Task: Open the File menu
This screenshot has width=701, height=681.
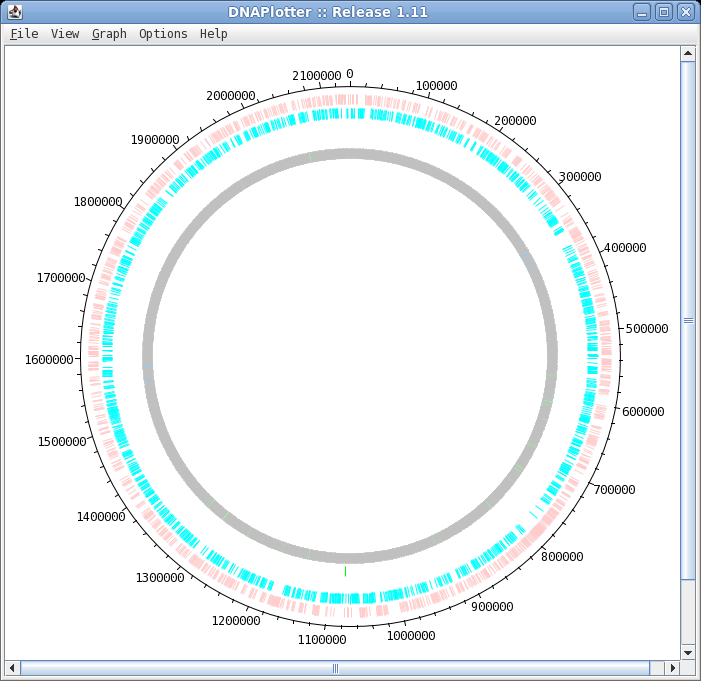Action: 24,34
